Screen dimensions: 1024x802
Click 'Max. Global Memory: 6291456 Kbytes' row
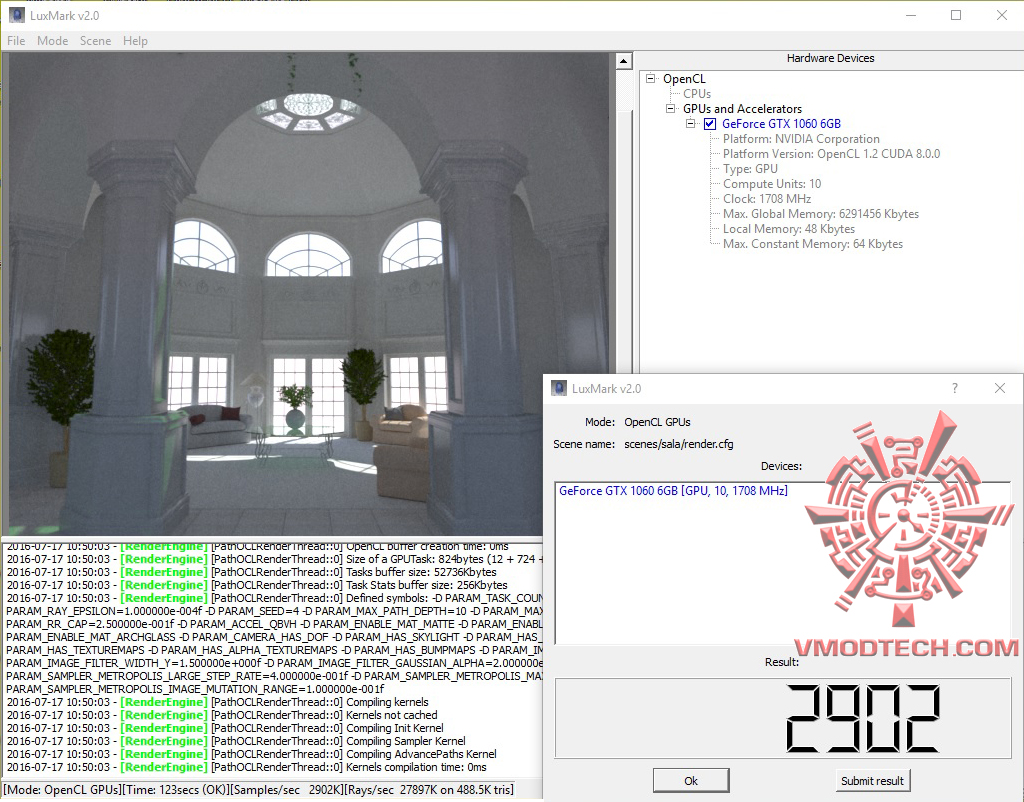820,214
